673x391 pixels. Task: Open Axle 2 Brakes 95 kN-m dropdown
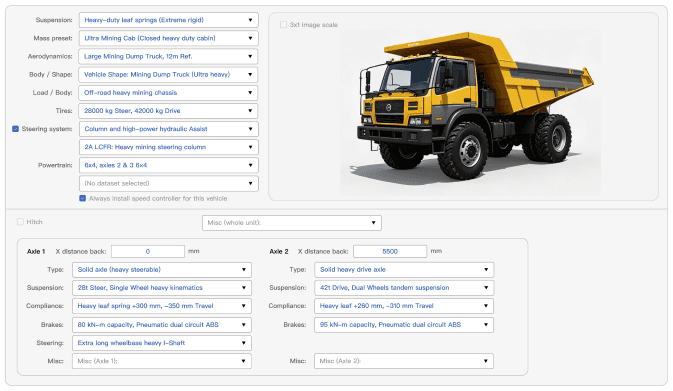(x=404, y=325)
